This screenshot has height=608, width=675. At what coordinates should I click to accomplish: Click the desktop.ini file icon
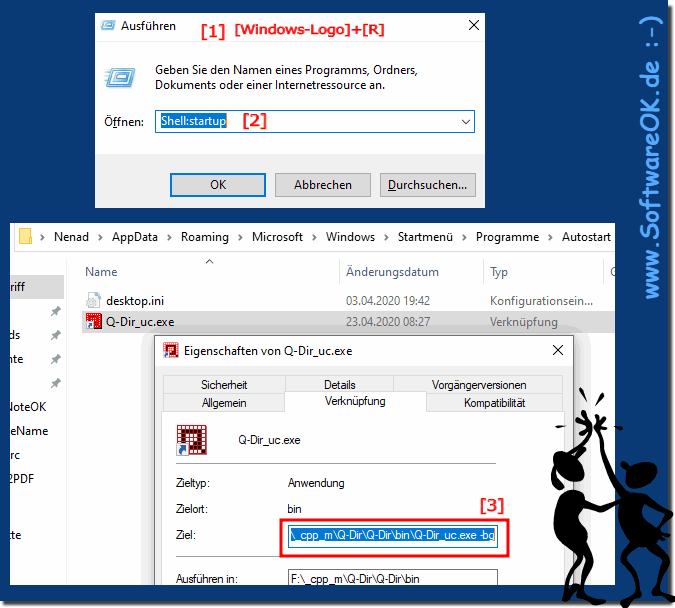pyautogui.click(x=93, y=300)
